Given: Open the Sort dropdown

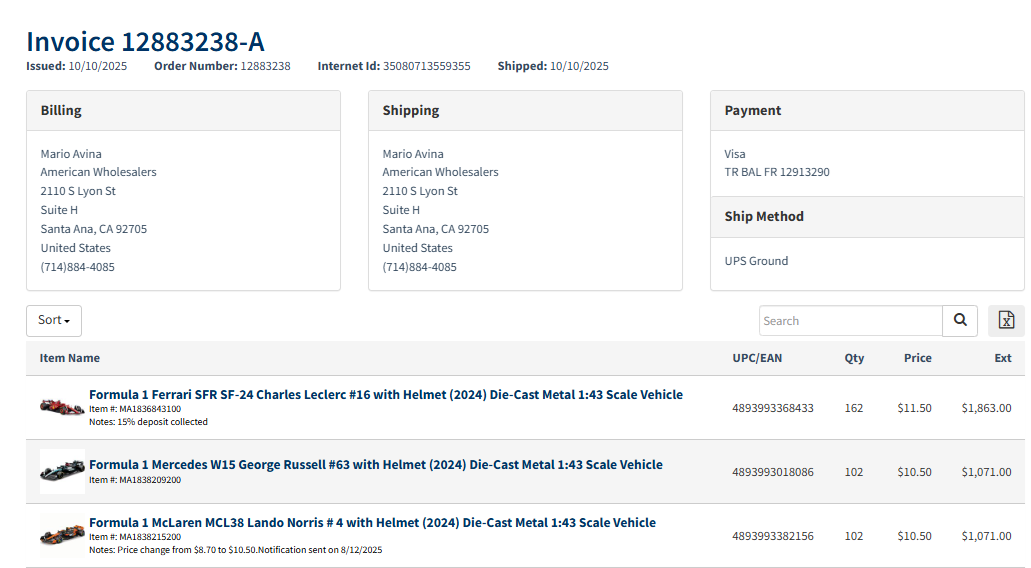Looking at the screenshot, I should pyautogui.click(x=54, y=321).
